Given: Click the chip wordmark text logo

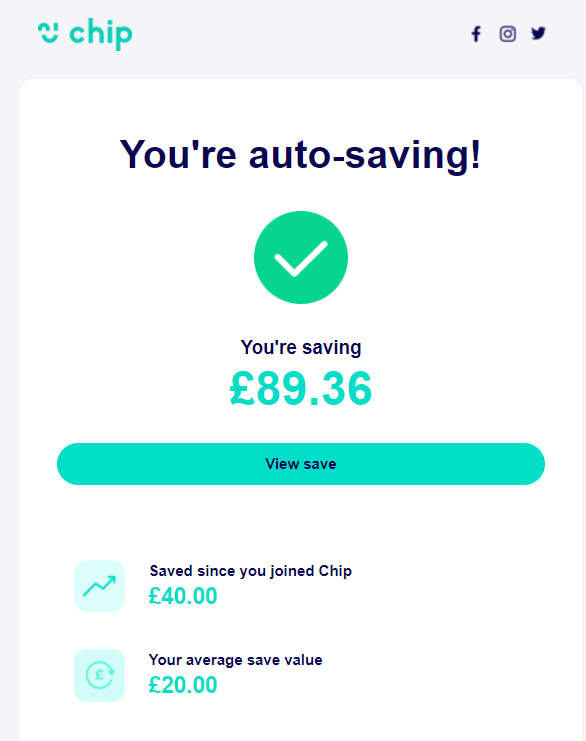Looking at the screenshot, I should 101,34.
